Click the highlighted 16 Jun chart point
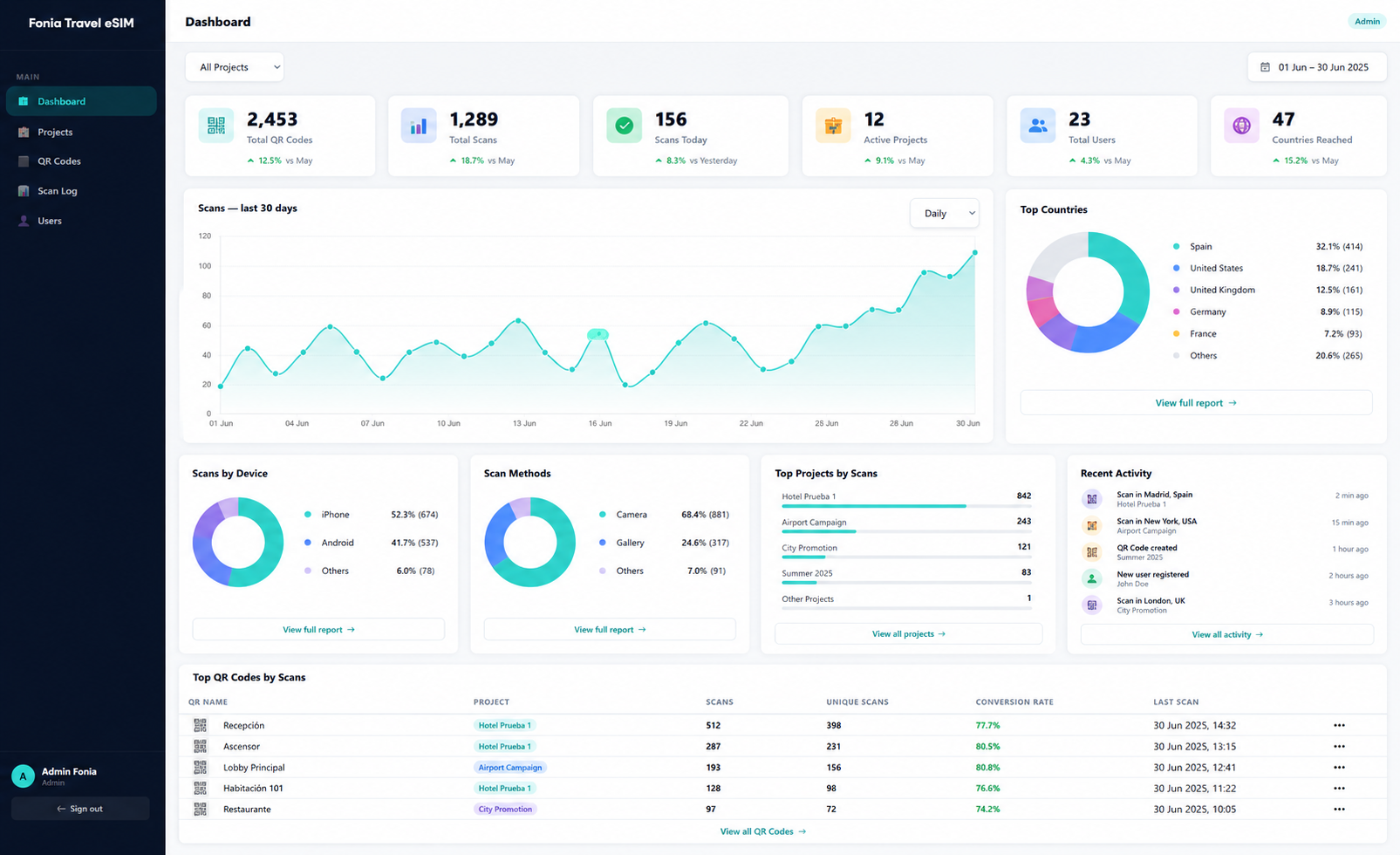Viewport: 1400px width, 855px height. [x=598, y=334]
